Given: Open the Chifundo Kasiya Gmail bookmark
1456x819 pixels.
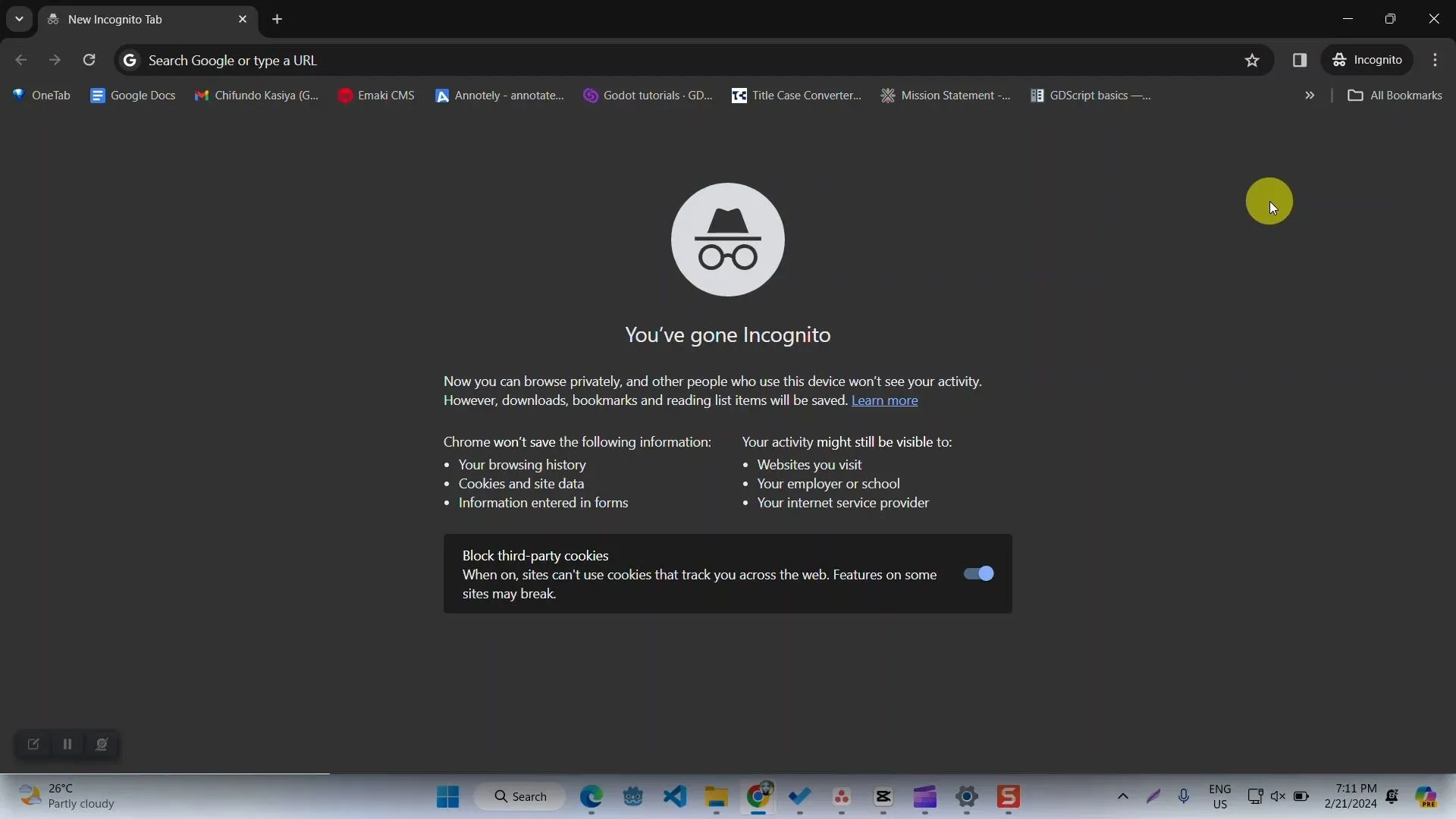Looking at the screenshot, I should (256, 96).
